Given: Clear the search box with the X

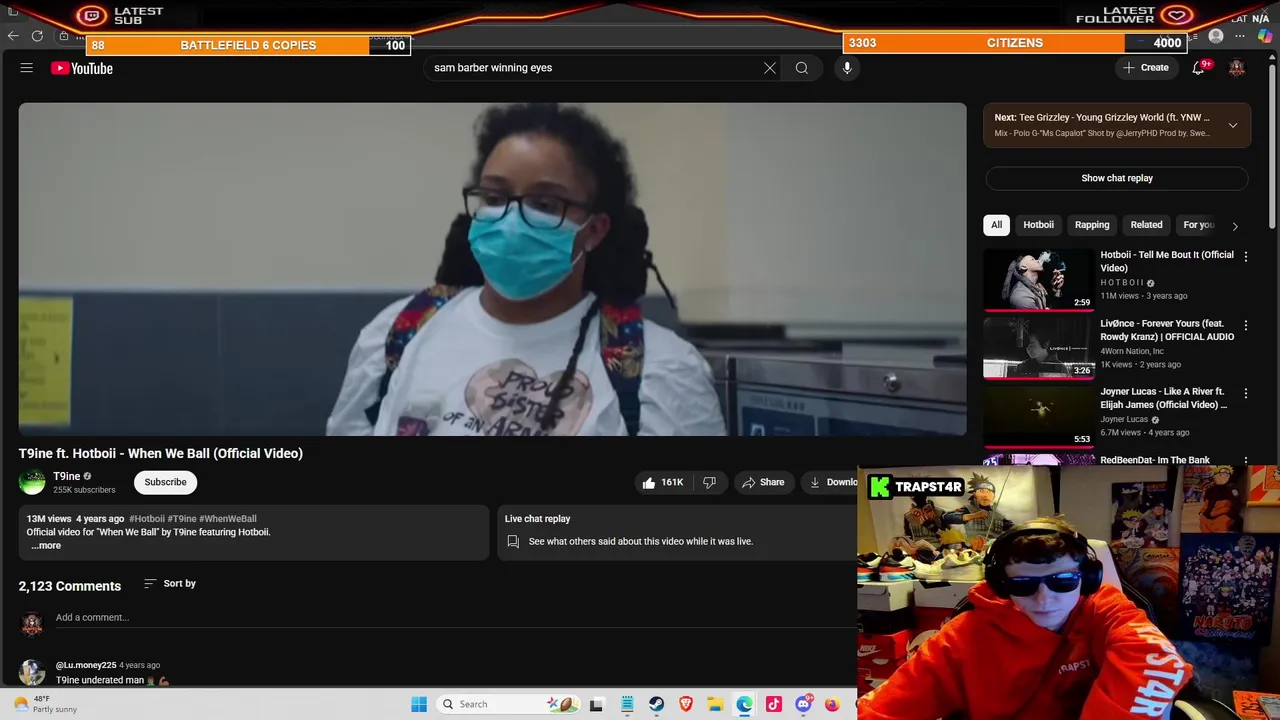Looking at the screenshot, I should (x=770, y=68).
